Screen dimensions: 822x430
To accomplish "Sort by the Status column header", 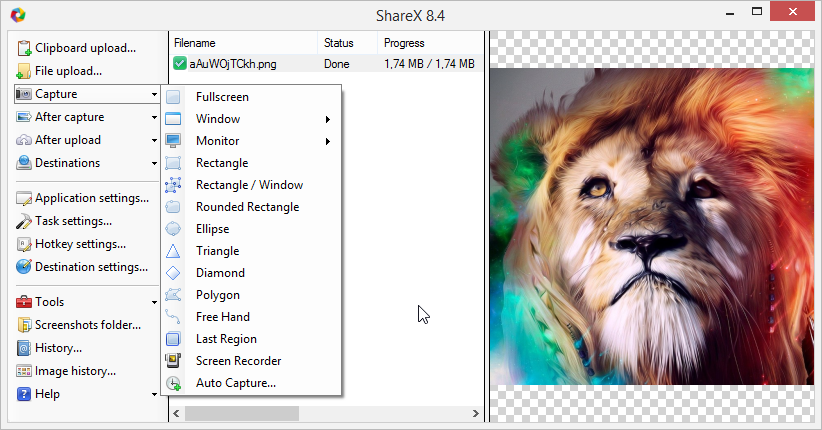I will tap(348, 43).
